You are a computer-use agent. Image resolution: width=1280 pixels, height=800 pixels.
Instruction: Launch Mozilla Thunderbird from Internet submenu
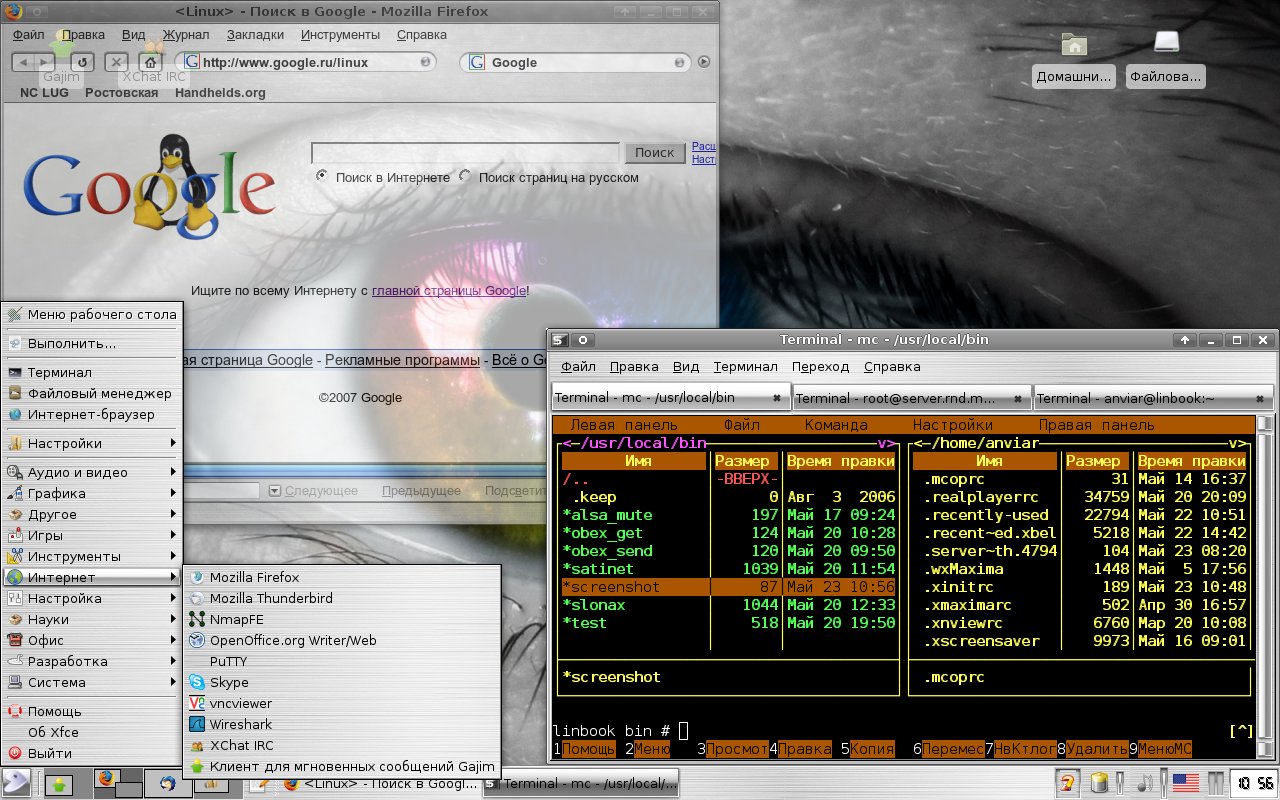pos(342,598)
